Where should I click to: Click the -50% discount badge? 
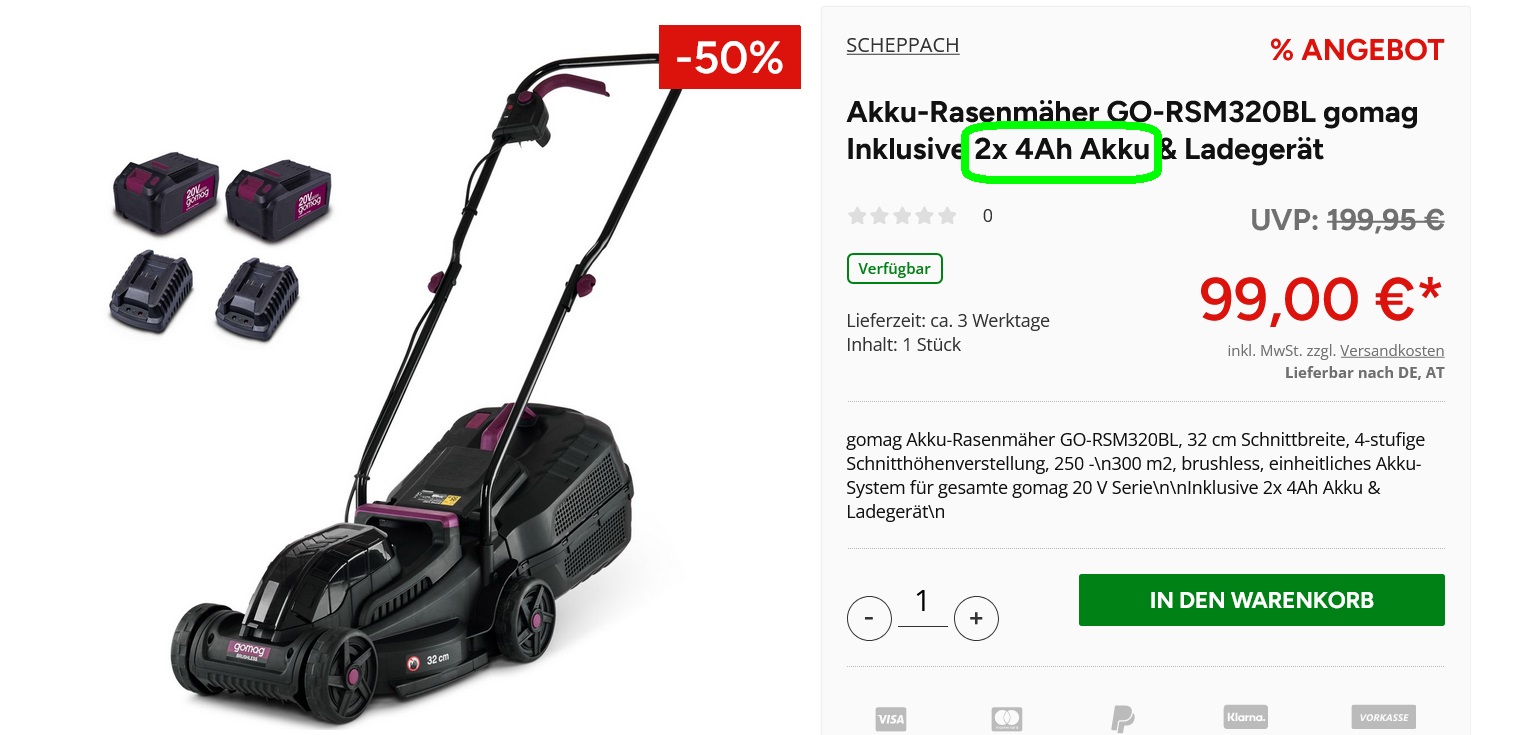point(730,57)
